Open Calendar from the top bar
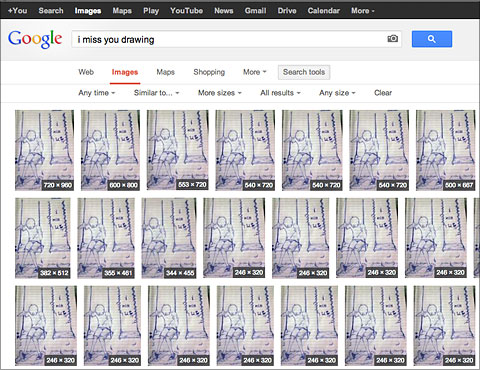Viewport: 480px width, 370px height. pos(323,11)
